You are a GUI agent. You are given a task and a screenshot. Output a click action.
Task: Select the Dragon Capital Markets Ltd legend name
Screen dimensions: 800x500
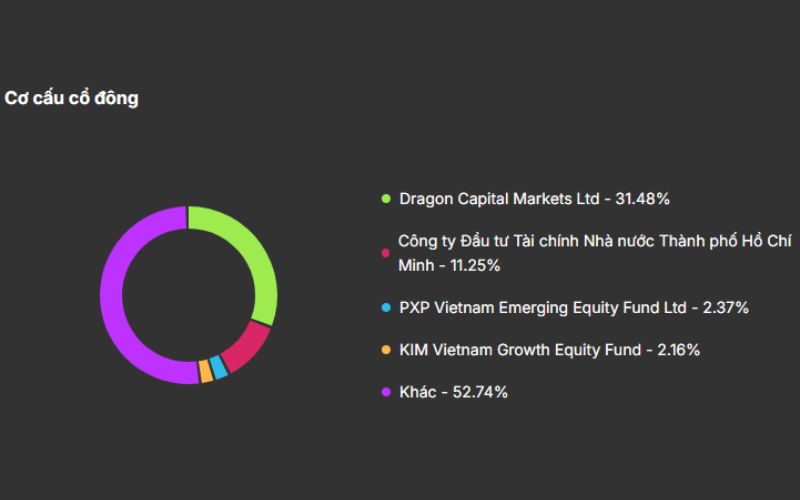[x=498, y=199]
